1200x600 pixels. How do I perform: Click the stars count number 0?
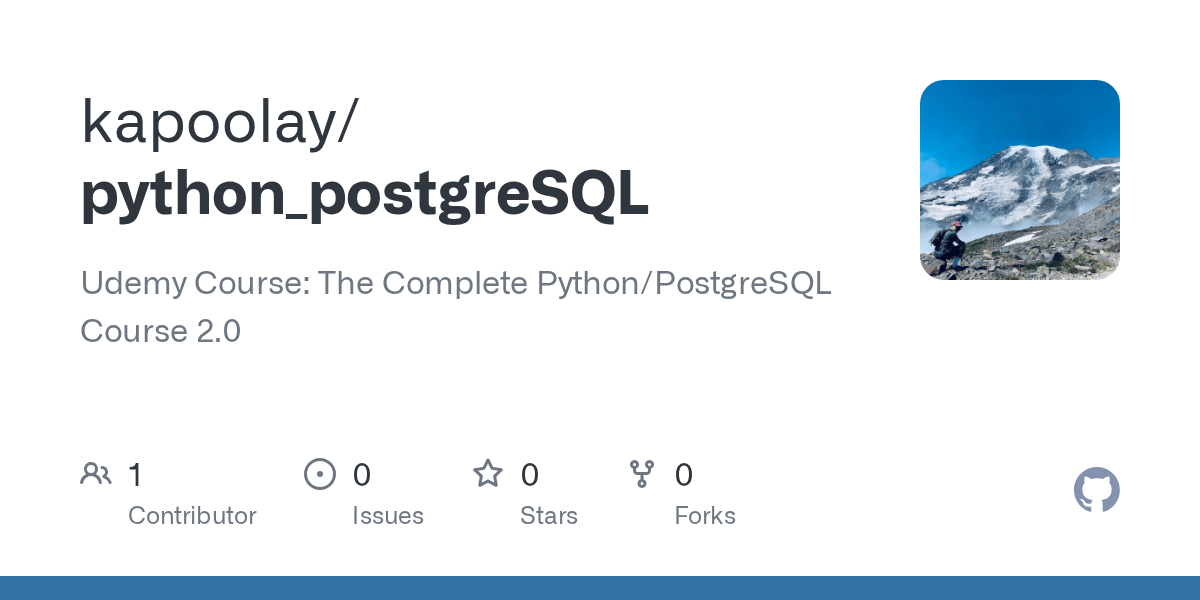(x=530, y=475)
